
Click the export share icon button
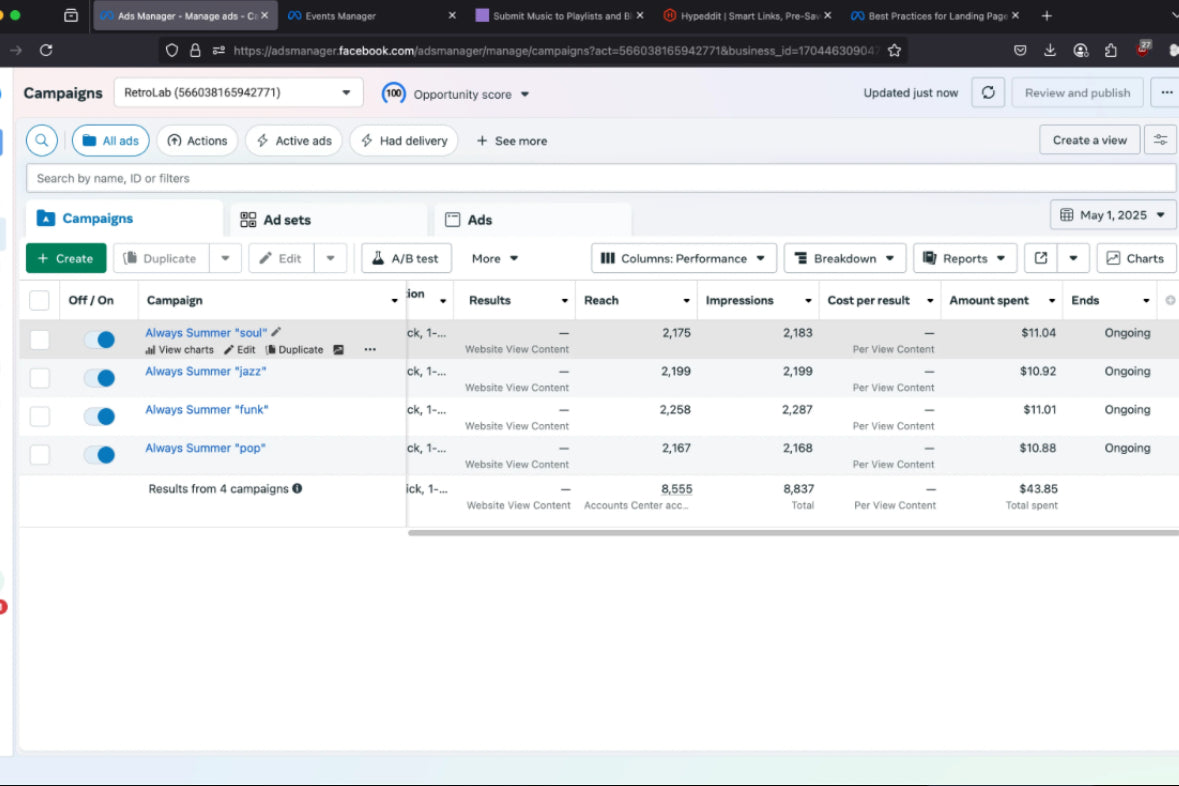tap(1041, 258)
